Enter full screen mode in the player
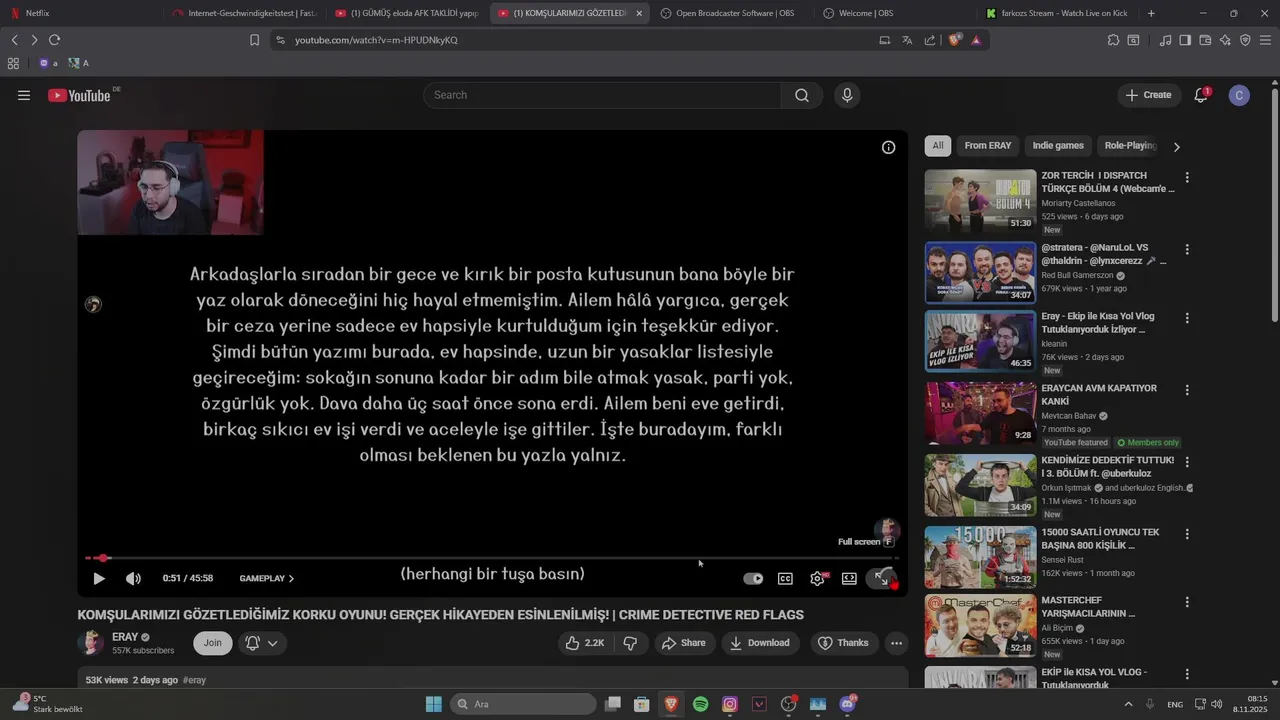This screenshot has height=720, width=1280. 881,578
